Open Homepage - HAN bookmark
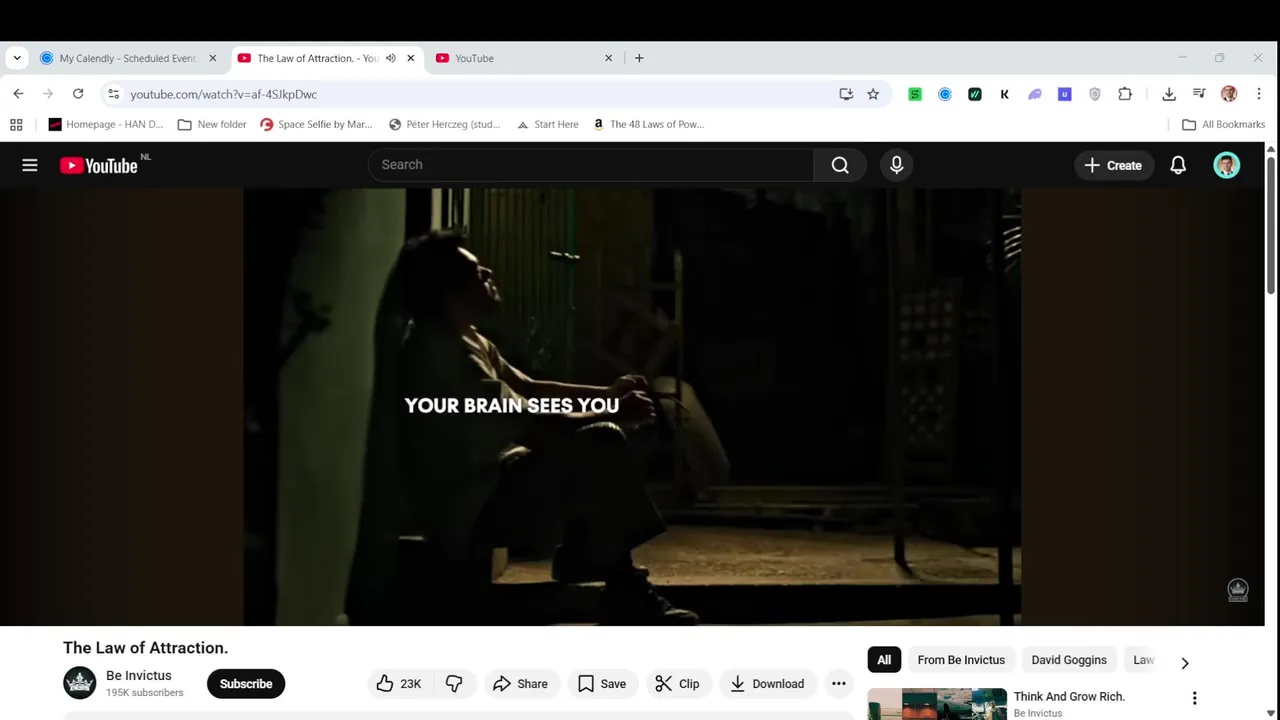Screen dimensions: 1280x720 coord(106,124)
